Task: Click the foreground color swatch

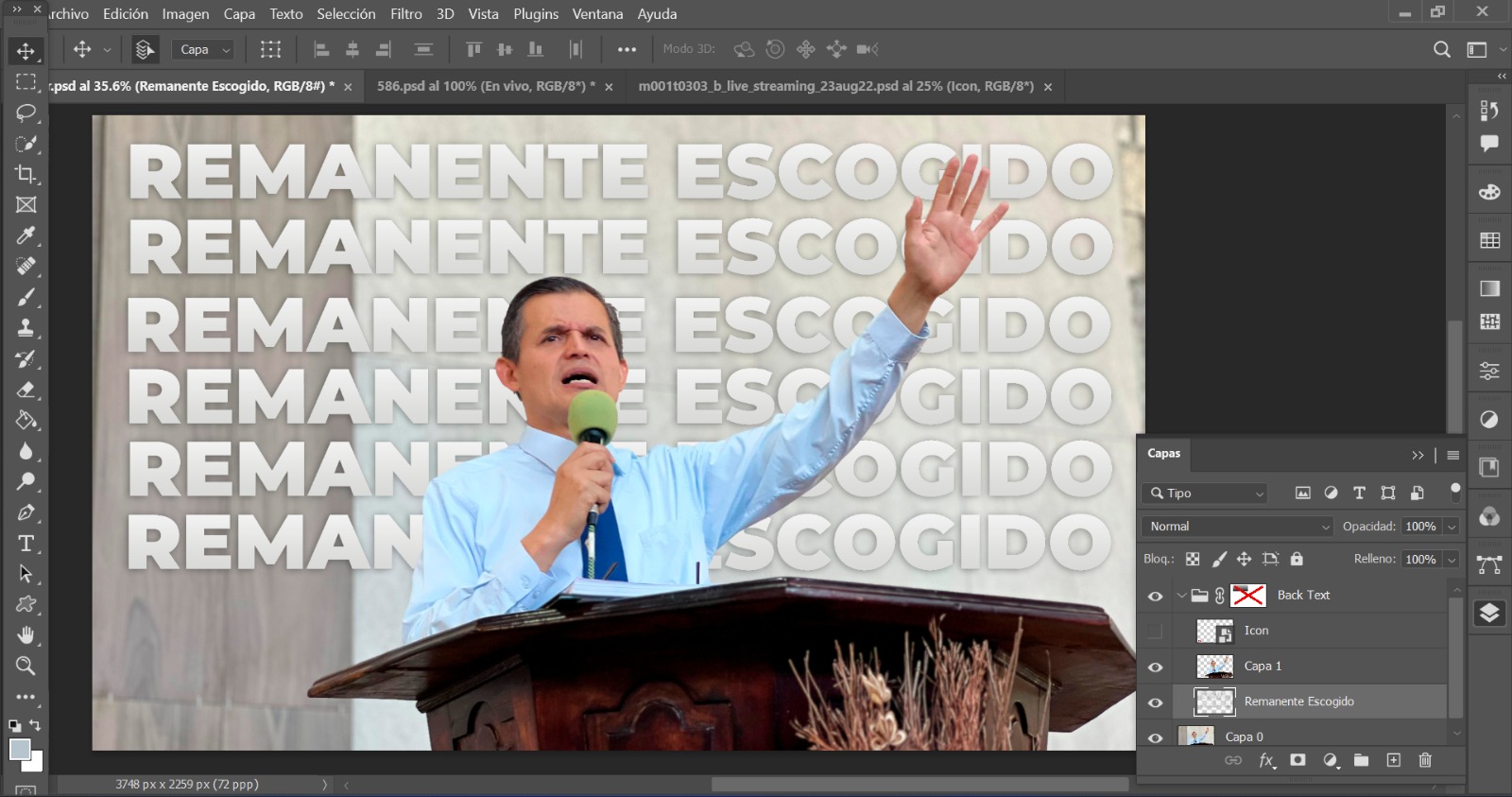Action: tap(19, 750)
